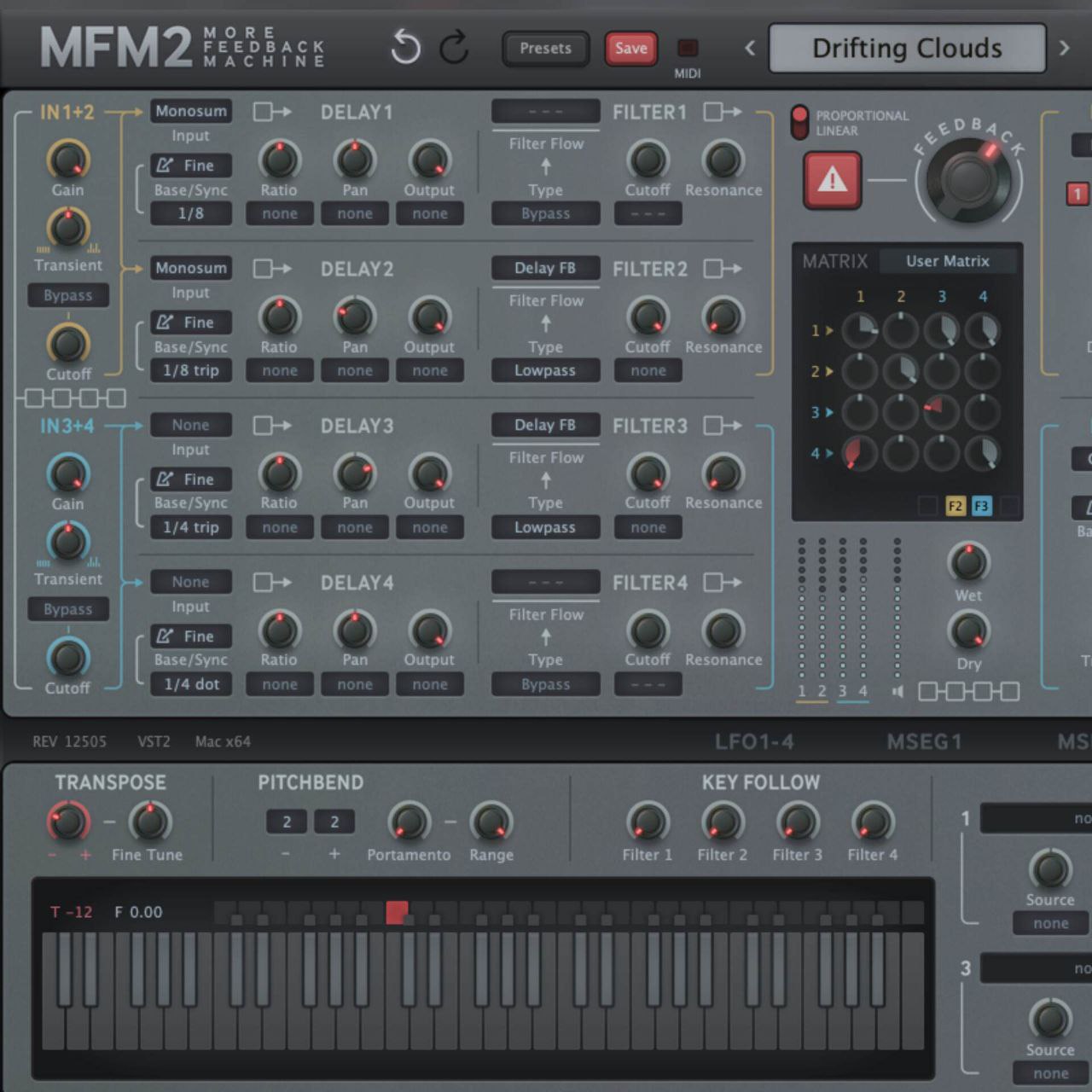This screenshot has width=1092, height=1092.
Task: Go to the previous preset arrow
Action: coord(750,48)
